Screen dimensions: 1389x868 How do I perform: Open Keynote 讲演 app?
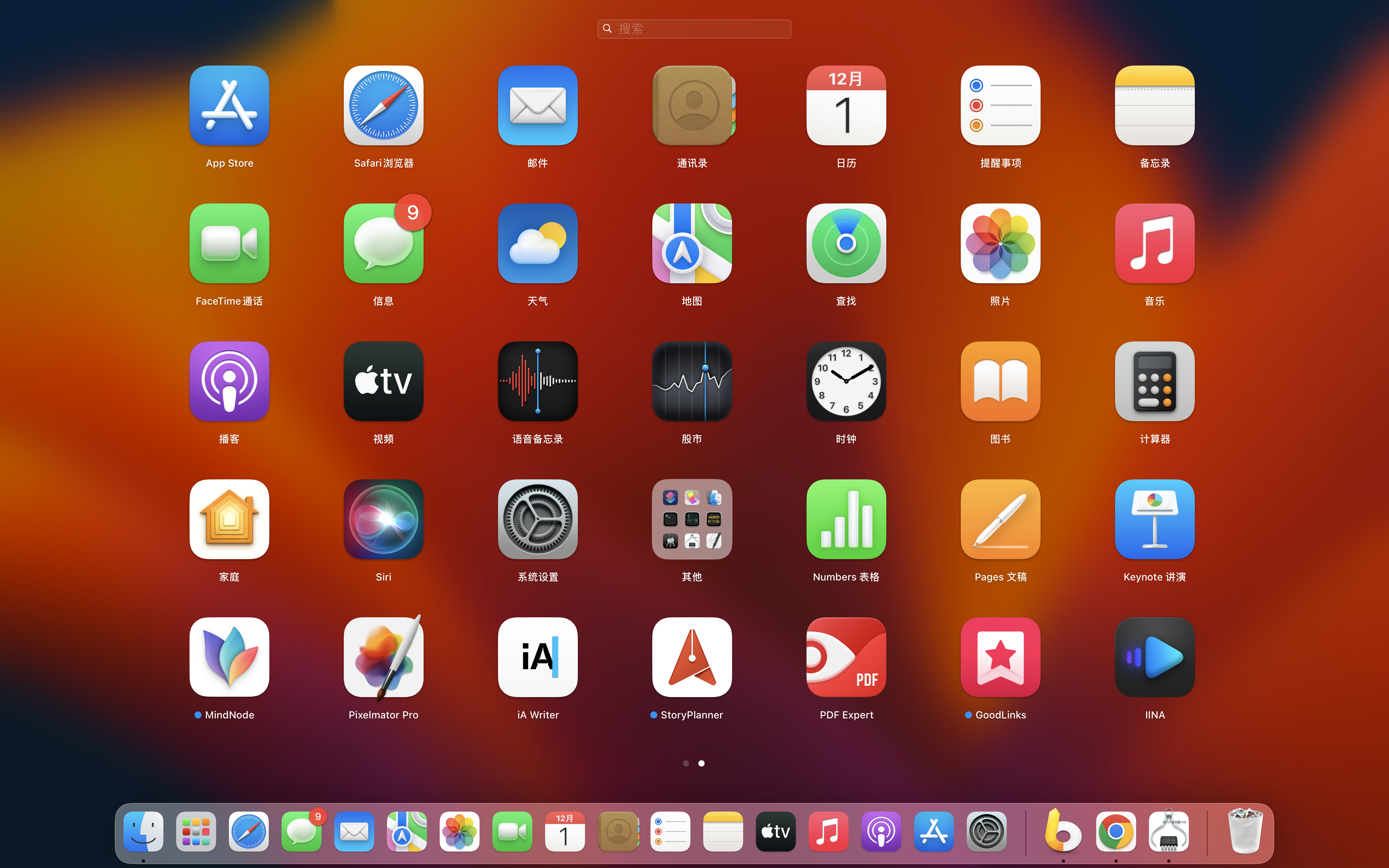[x=1154, y=520]
